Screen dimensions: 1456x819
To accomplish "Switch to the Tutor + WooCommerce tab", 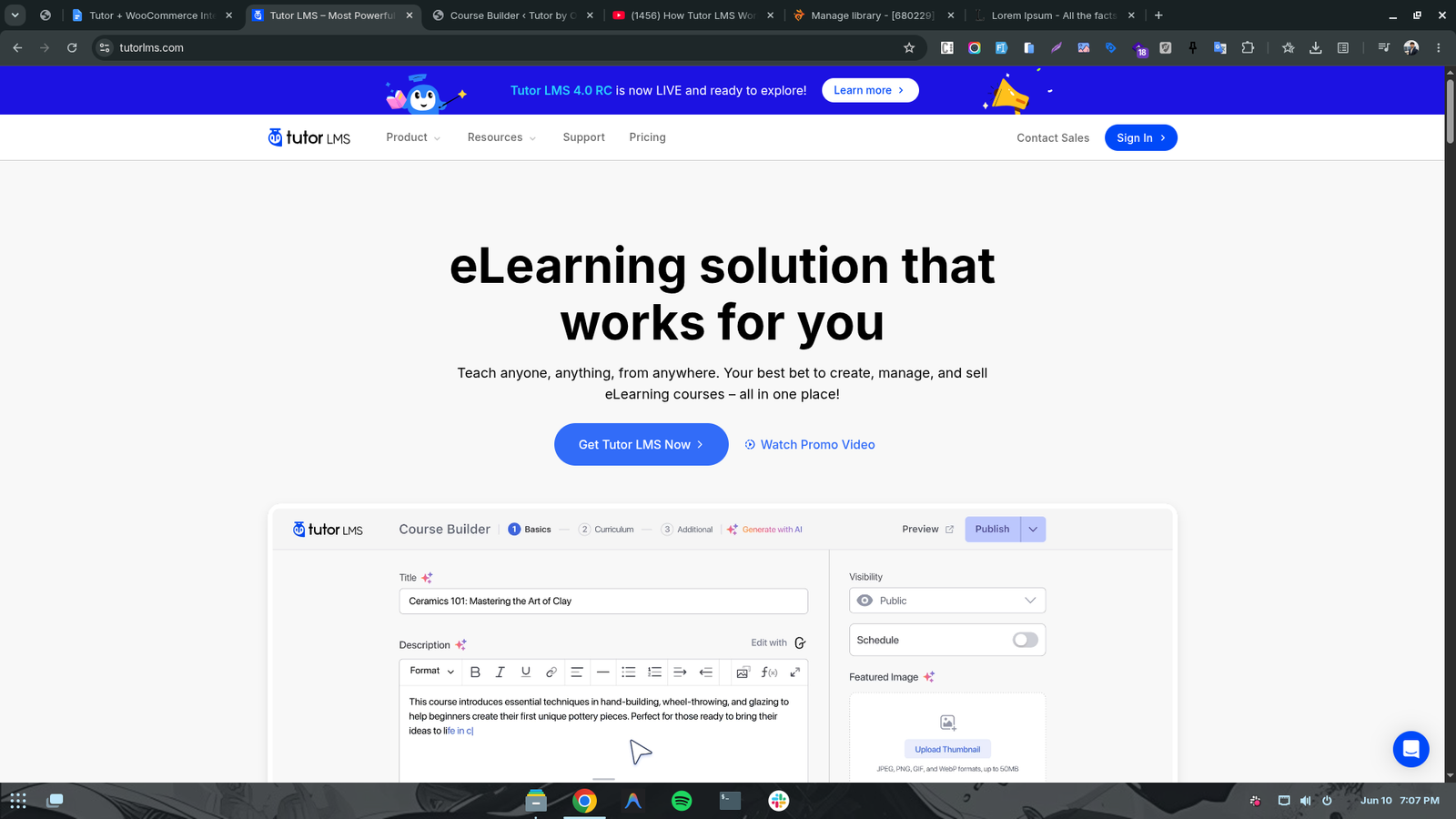I will point(152,15).
